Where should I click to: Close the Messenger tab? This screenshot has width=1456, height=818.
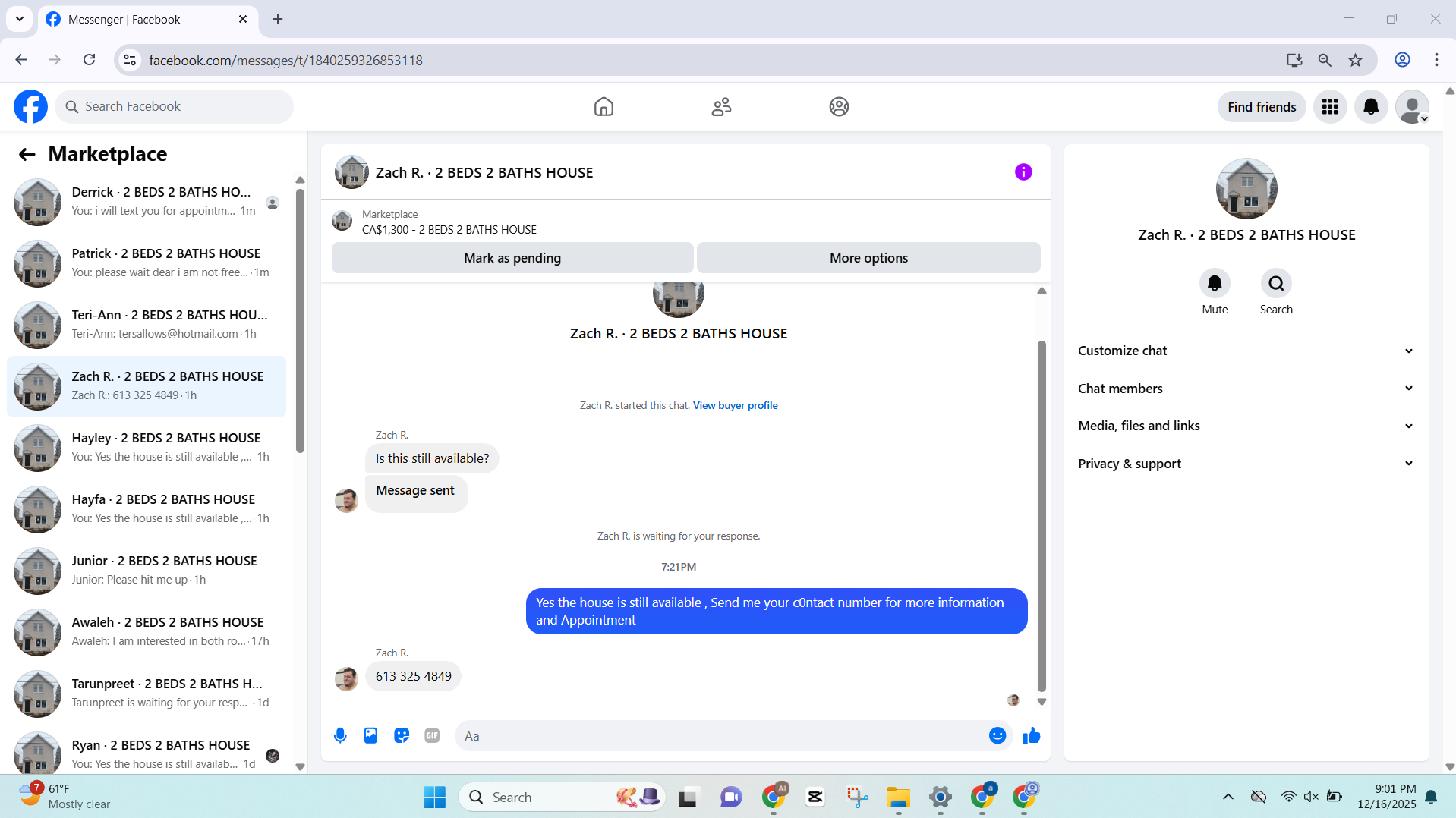coord(243,19)
